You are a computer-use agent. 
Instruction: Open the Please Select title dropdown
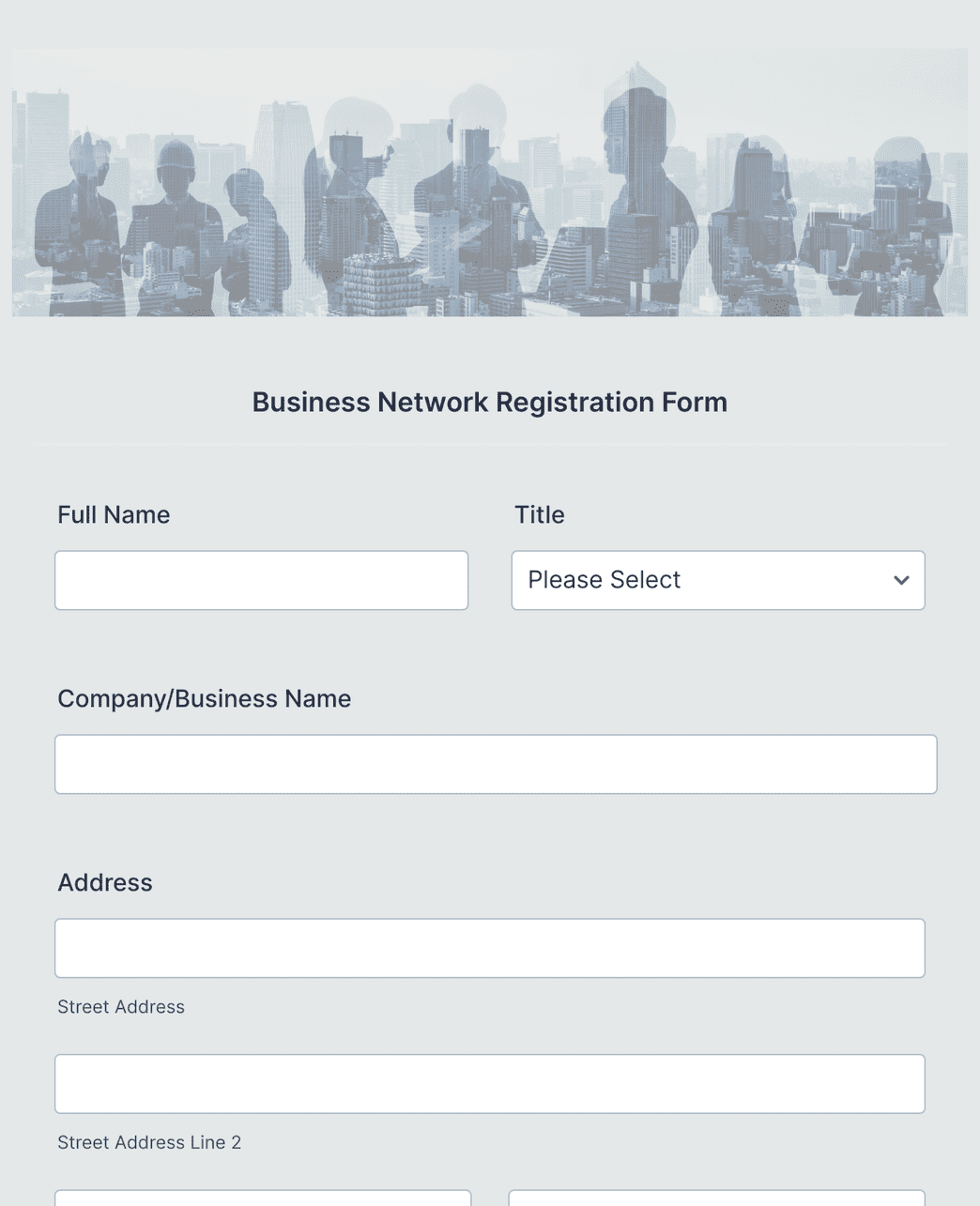(x=718, y=580)
